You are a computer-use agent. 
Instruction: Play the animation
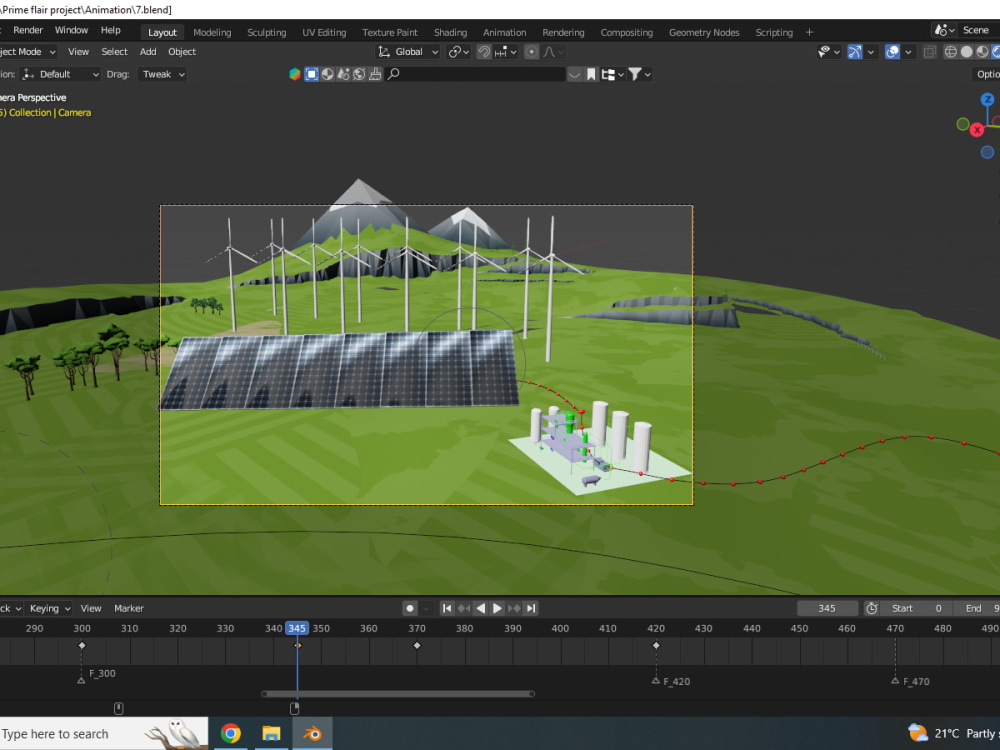(x=497, y=607)
